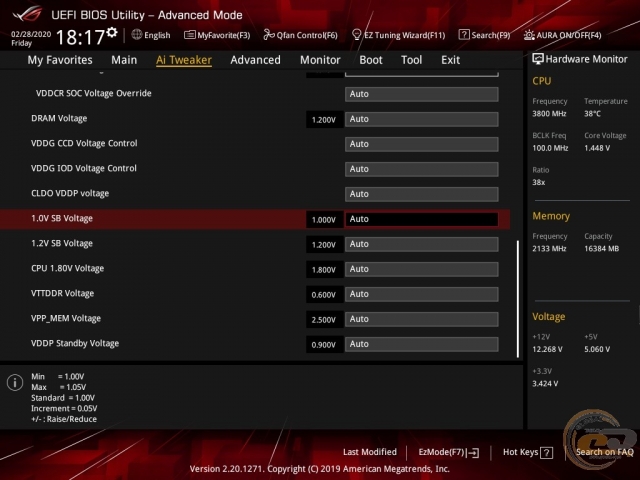640x480 pixels.
Task: Go to the Boot tab
Action: coord(371,60)
